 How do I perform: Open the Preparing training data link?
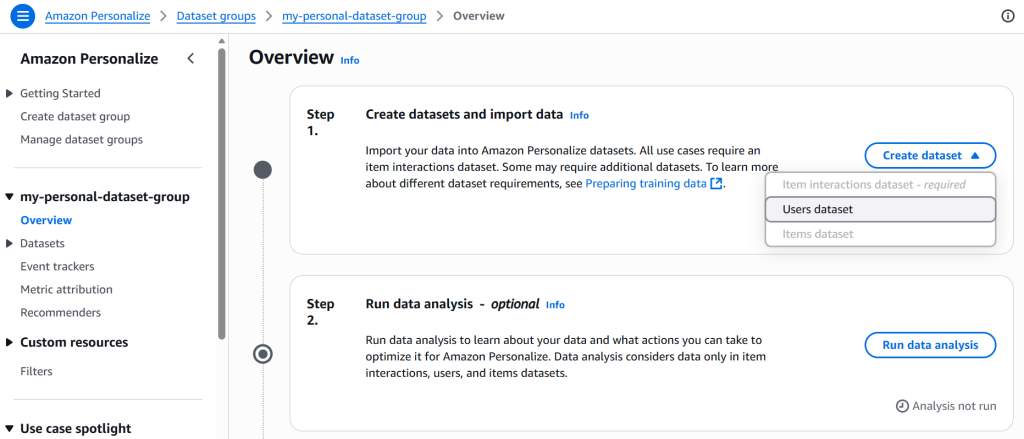pos(645,184)
